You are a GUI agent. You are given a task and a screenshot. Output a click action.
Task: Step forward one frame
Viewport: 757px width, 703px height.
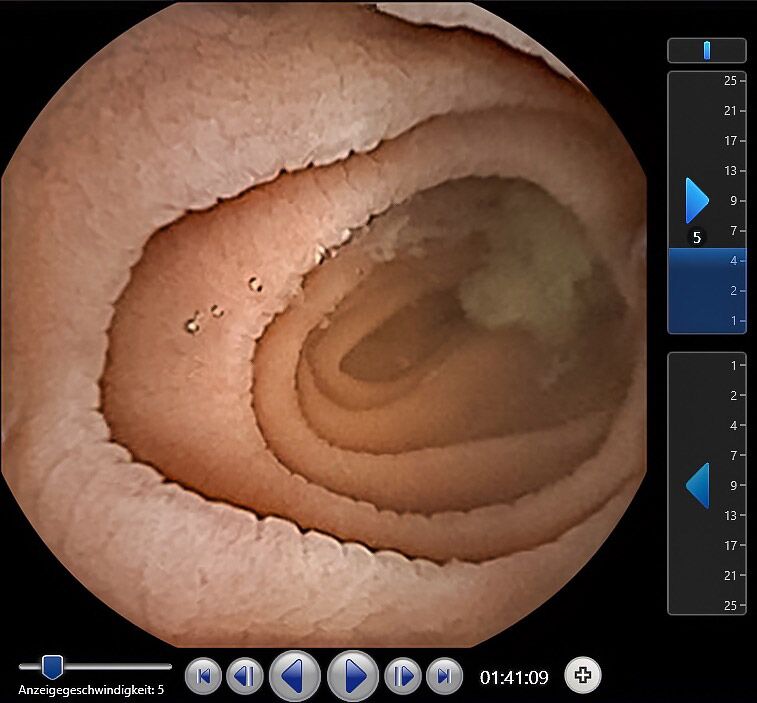click(403, 677)
